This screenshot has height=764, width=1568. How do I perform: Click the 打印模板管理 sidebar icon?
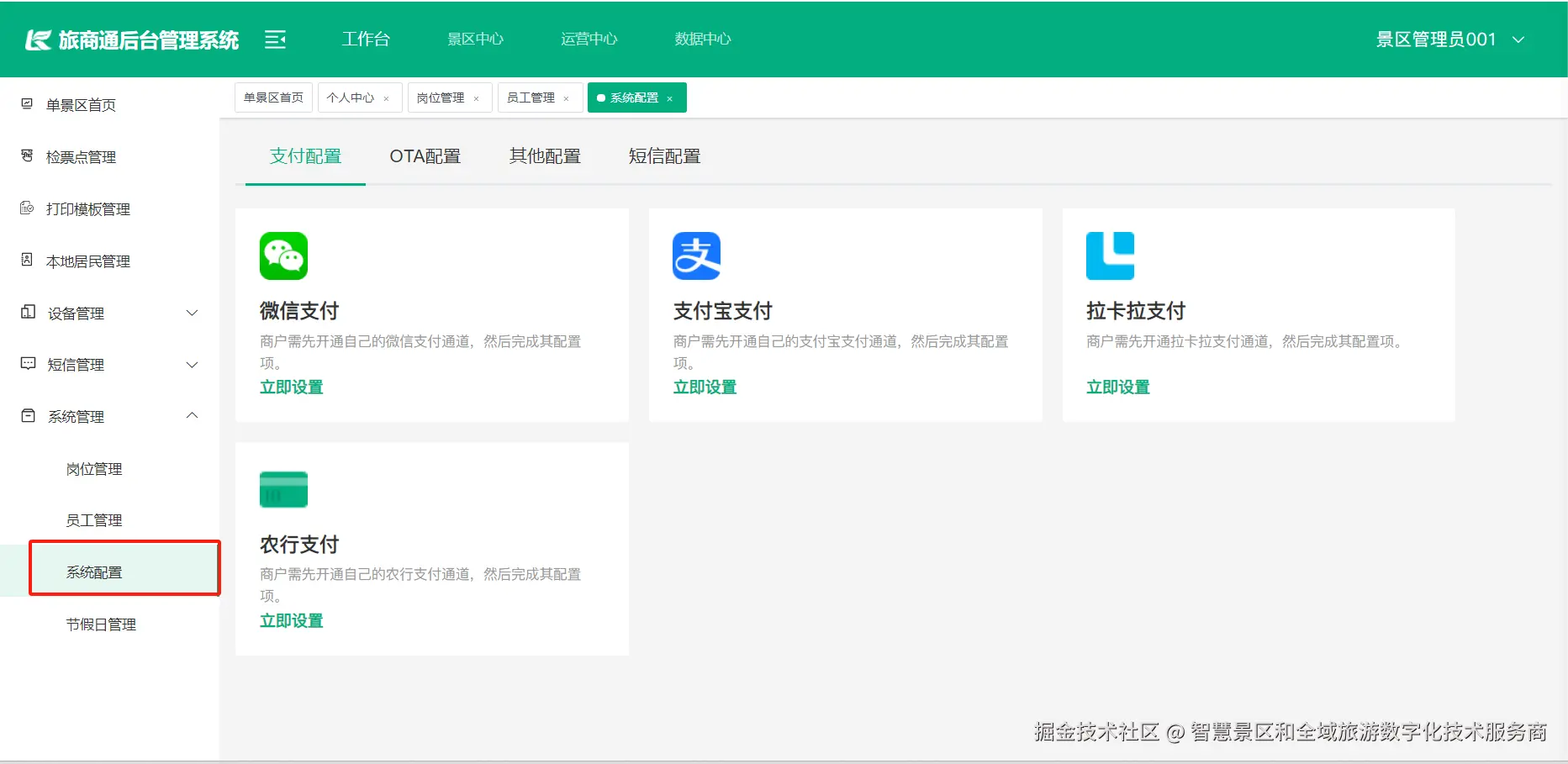(24, 208)
